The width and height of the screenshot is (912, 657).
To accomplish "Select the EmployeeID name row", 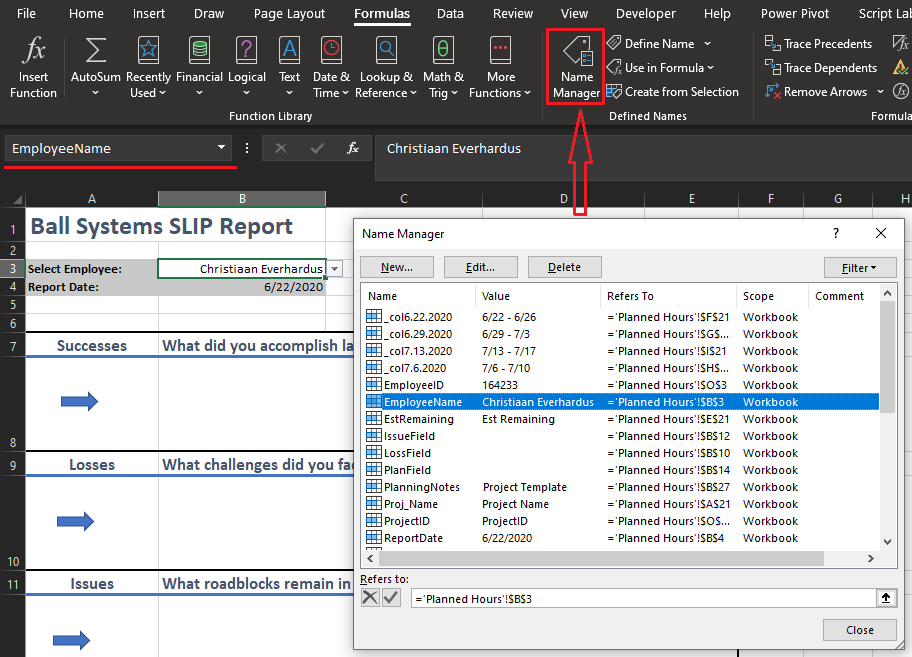I will pyautogui.click(x=620, y=385).
